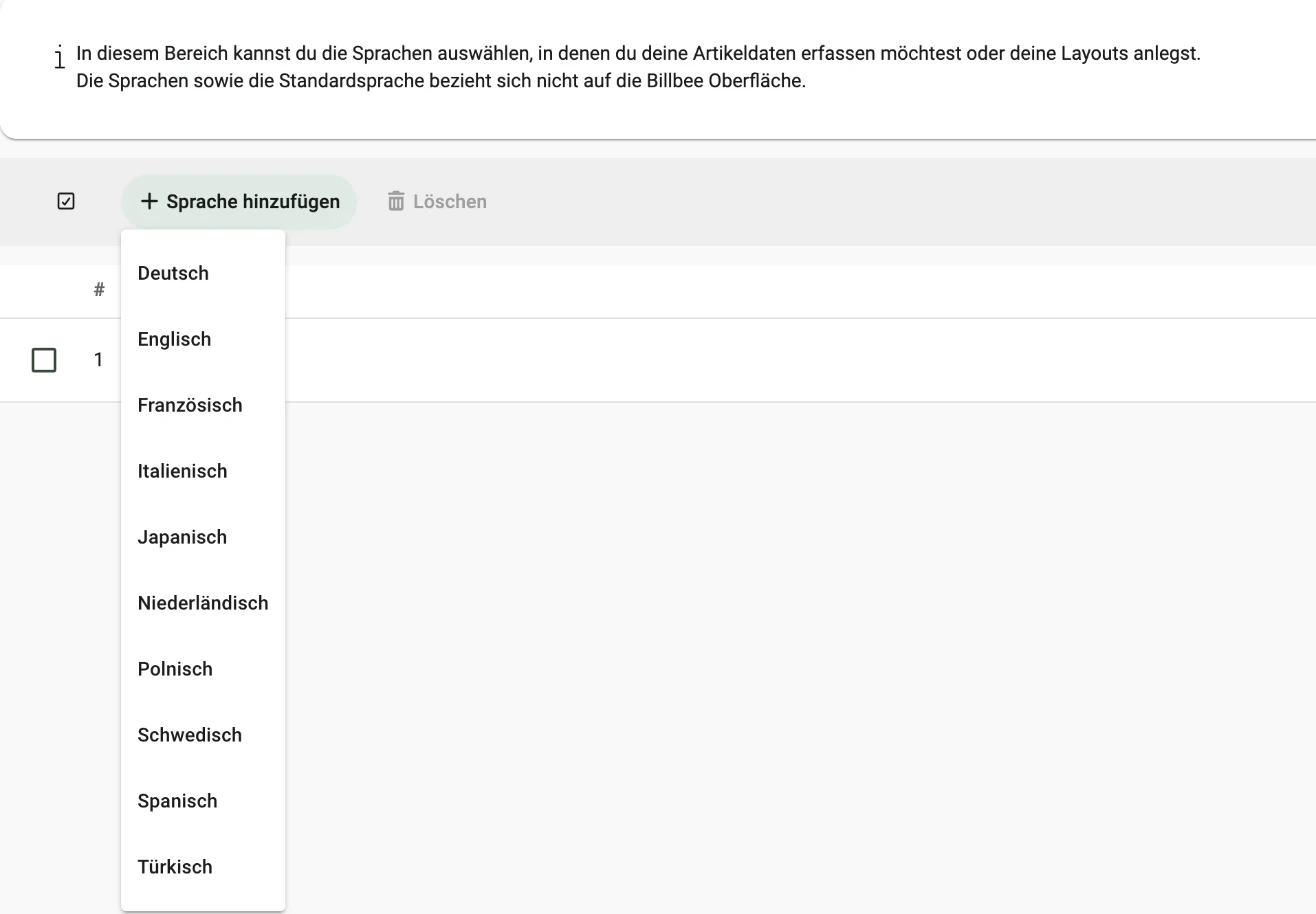Tick the checkbox for row 1

point(44,360)
